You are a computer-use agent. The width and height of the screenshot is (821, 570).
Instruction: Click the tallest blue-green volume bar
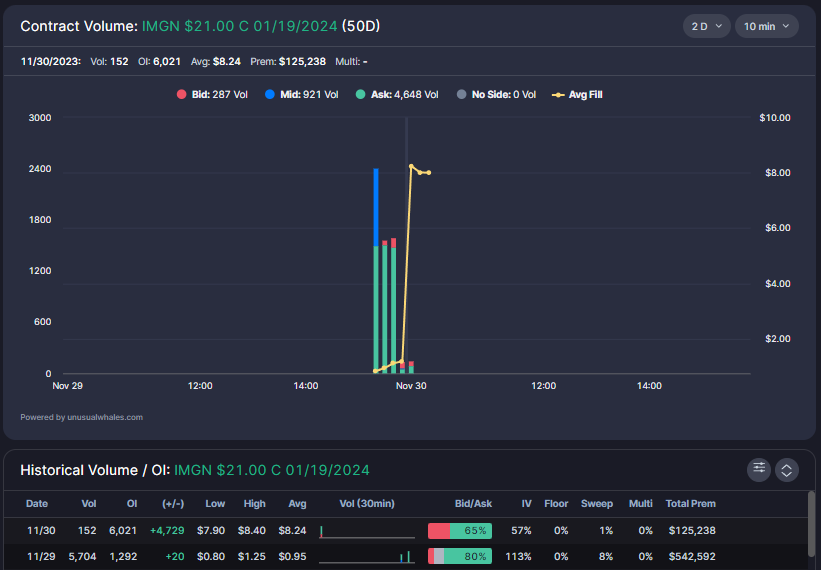(376, 271)
